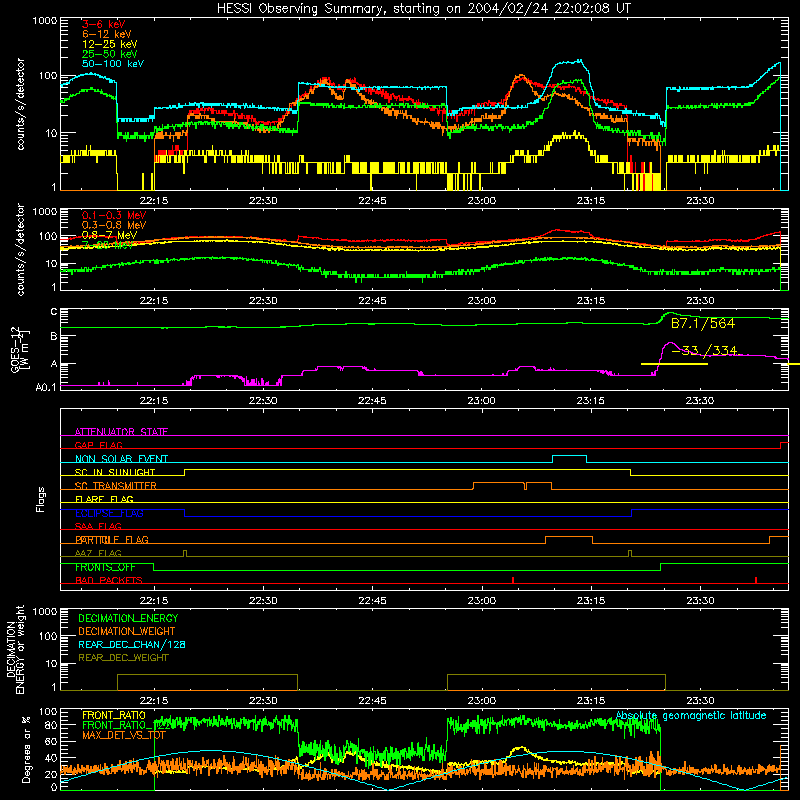Select the REAR_DEC_CHAN/128 legend label
800x800 pixels.
click(x=132, y=645)
